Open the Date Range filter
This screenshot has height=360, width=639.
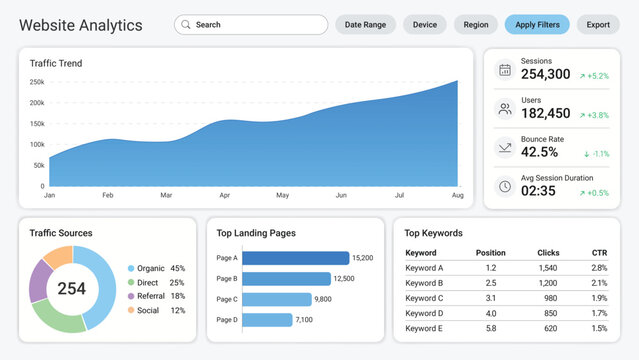coord(365,24)
